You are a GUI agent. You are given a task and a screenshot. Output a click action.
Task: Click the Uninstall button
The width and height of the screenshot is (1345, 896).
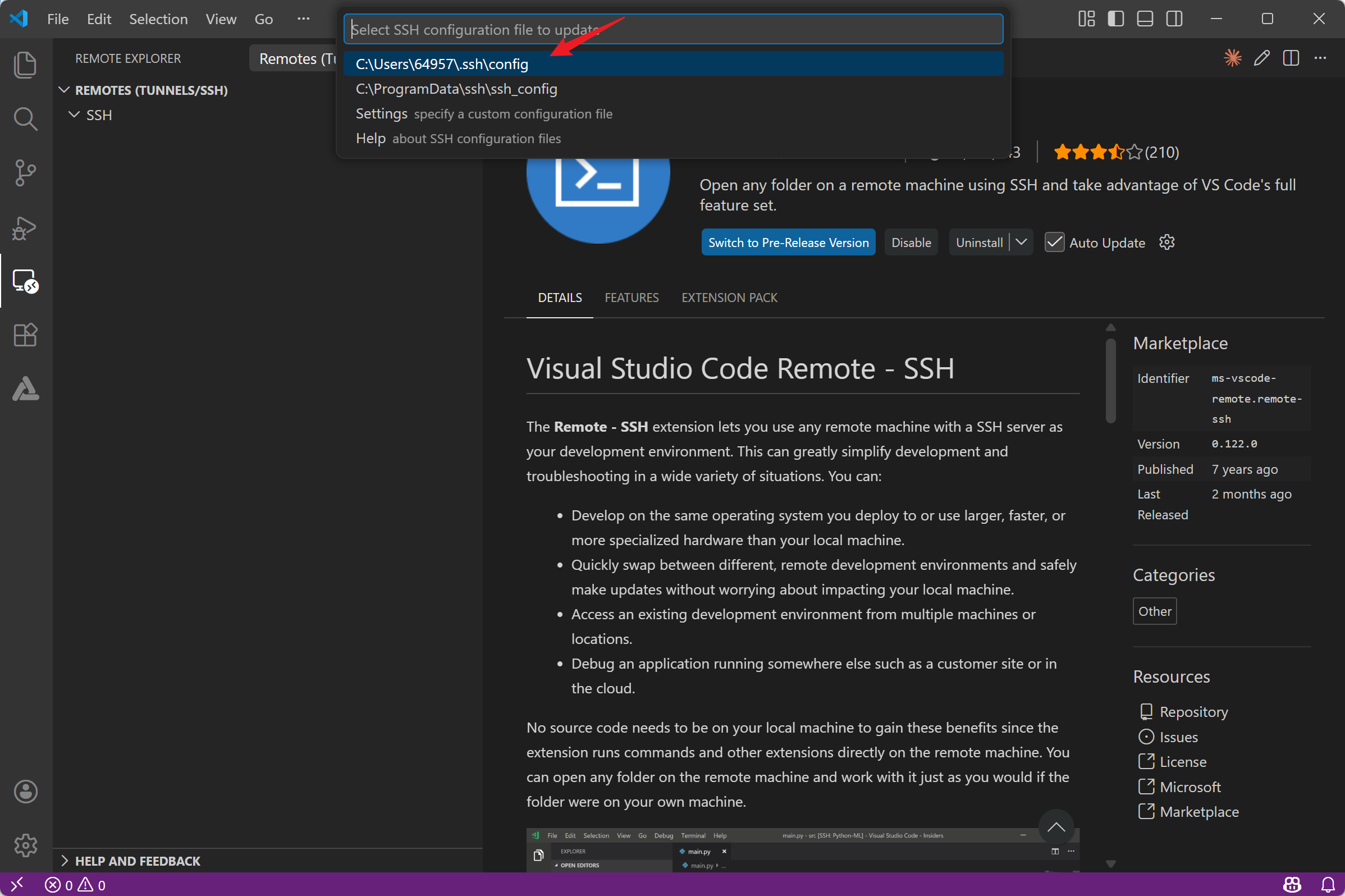[979, 243]
